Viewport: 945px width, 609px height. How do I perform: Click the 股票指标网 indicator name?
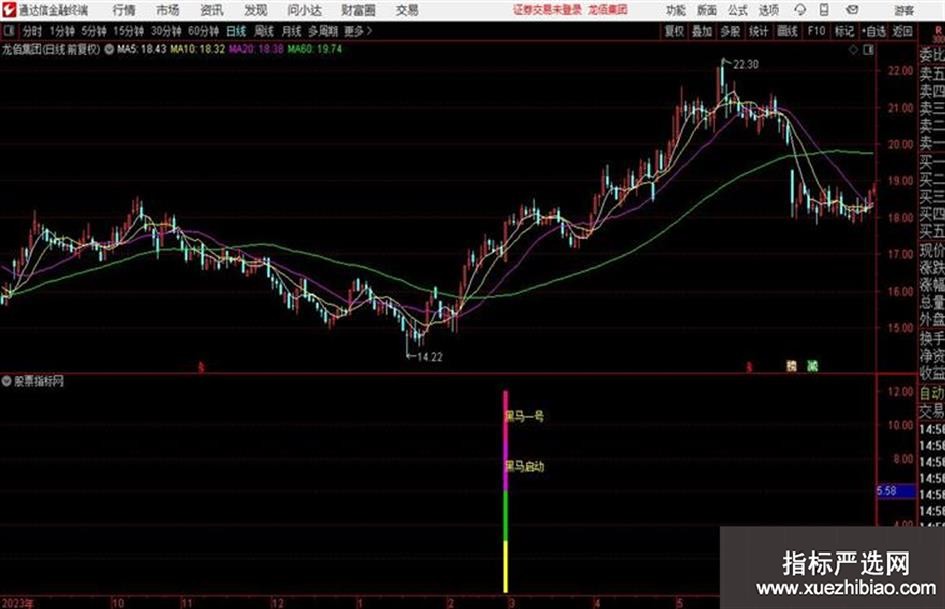tap(39, 381)
